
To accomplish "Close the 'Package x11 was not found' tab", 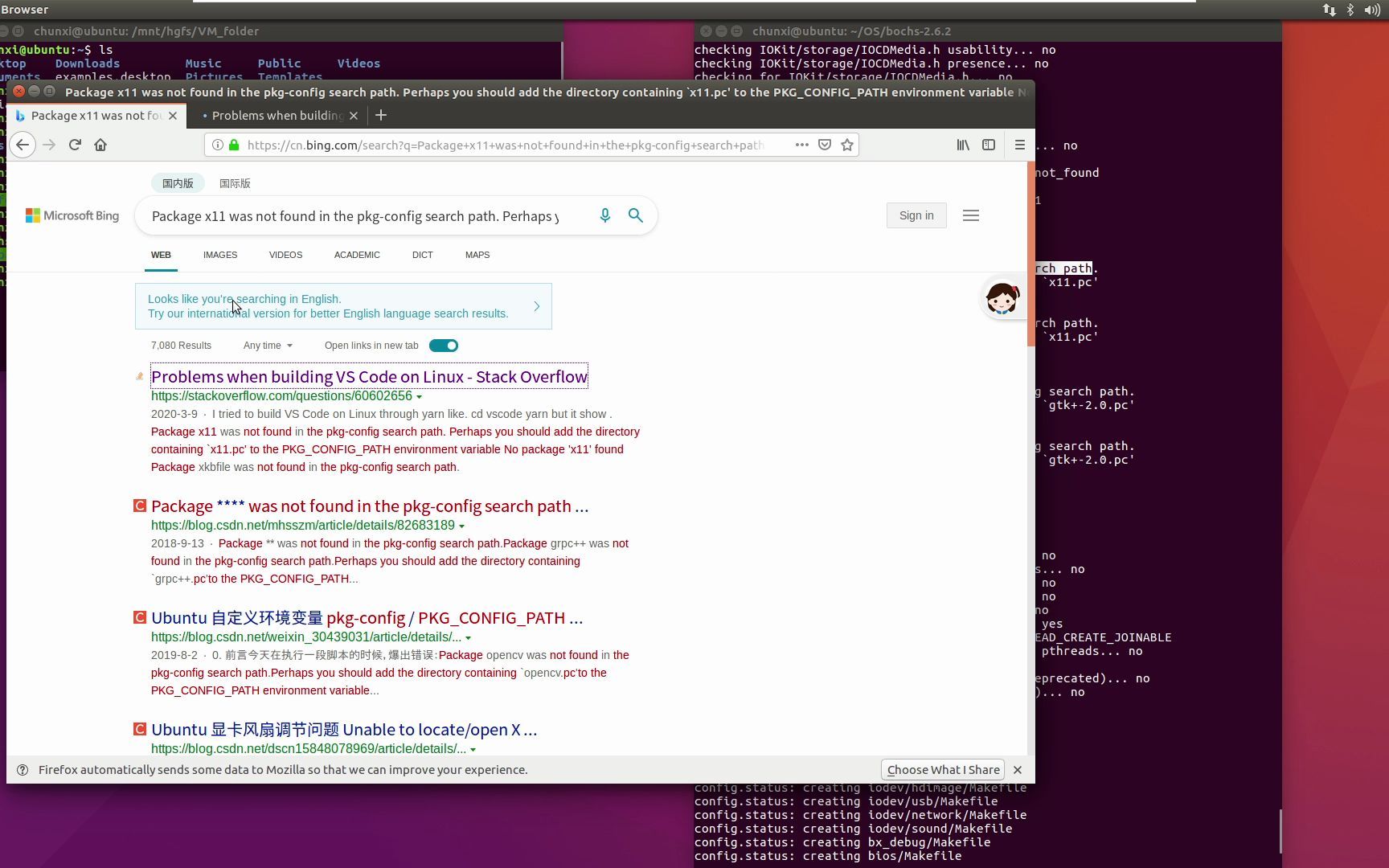I will tap(173, 116).
